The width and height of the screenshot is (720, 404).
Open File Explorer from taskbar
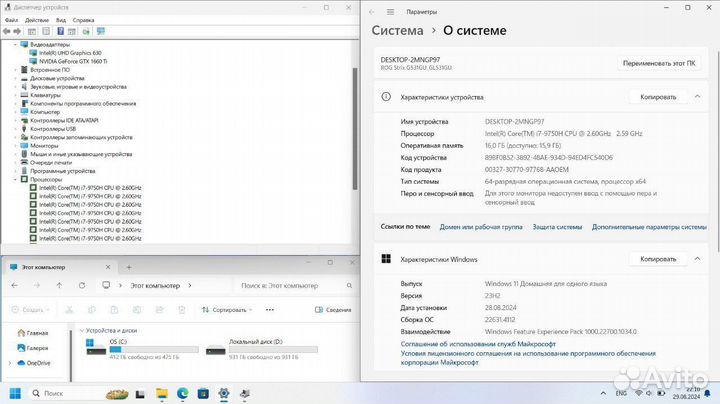(x=162, y=393)
